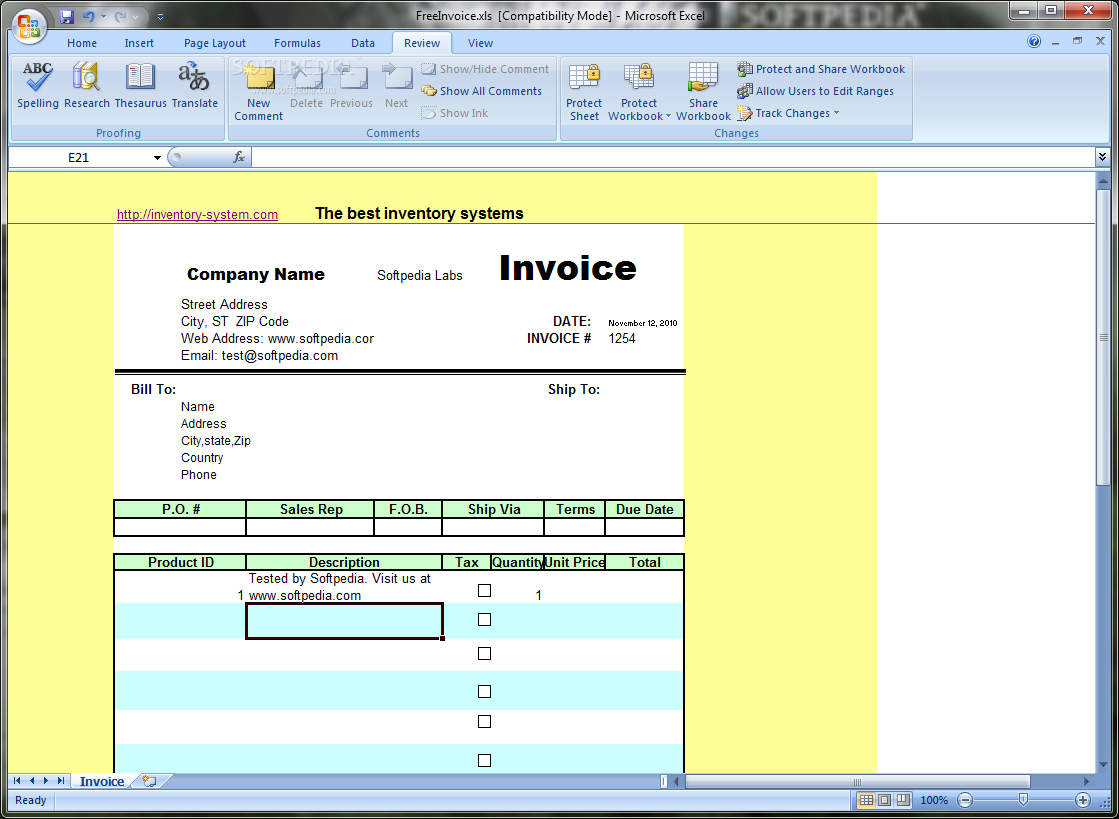Go to the last sheet tab
Viewport: 1119px width, 819px height.
pyautogui.click(x=61, y=781)
